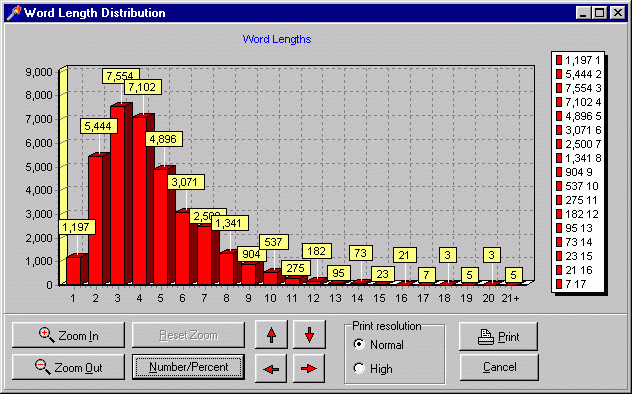Image resolution: width=632 pixels, height=394 pixels.
Task: Click the 7,554 bar label
Action: [121, 75]
